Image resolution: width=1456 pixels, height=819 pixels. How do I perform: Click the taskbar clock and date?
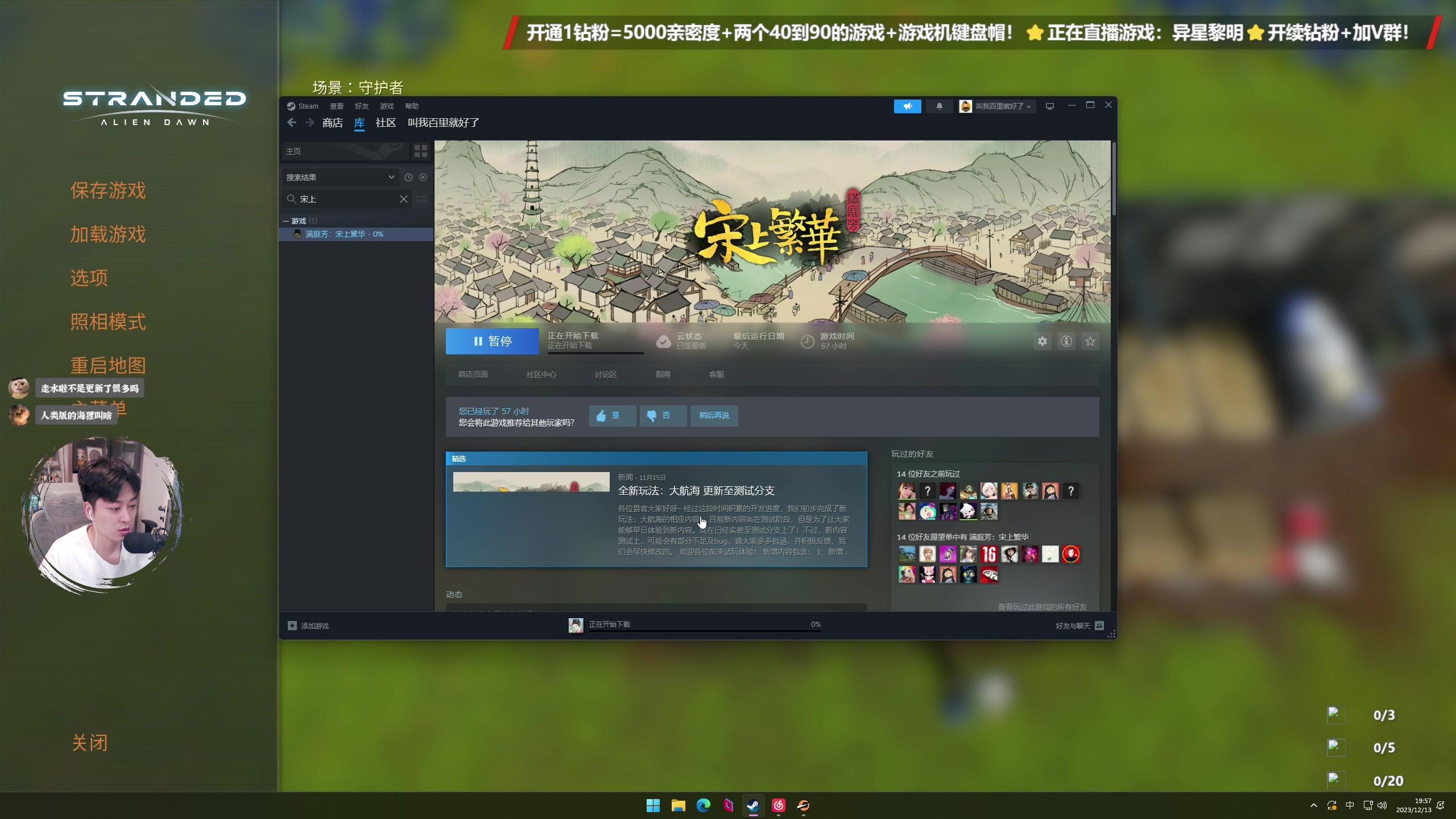(x=1414, y=805)
